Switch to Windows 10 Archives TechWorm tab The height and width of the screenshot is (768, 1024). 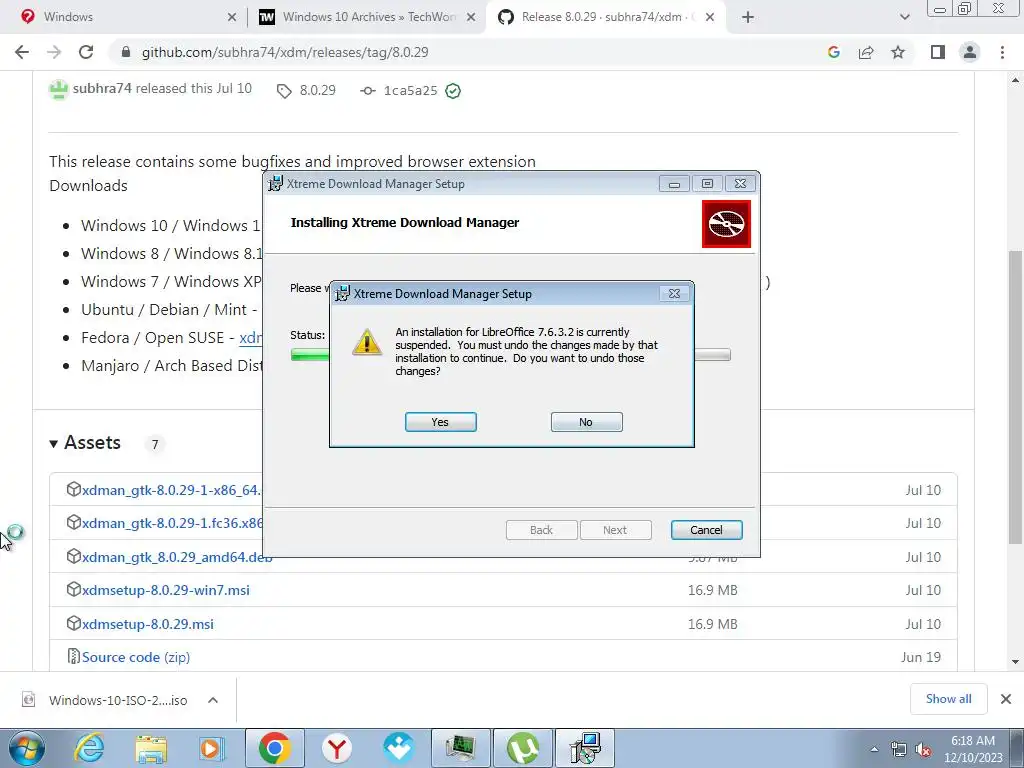(369, 17)
